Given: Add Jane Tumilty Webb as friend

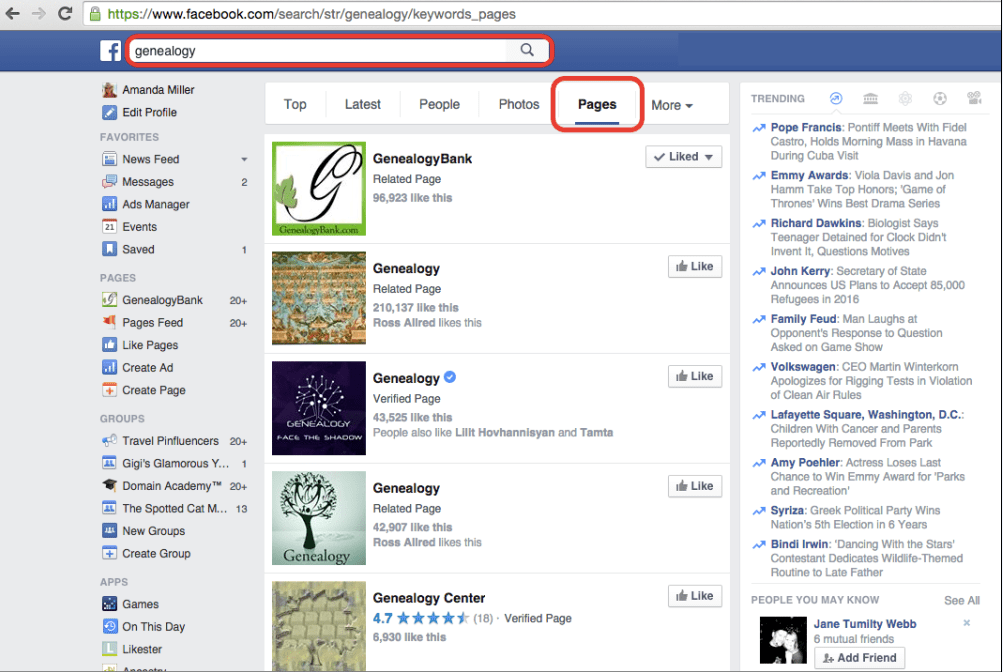Looking at the screenshot, I should [859, 658].
